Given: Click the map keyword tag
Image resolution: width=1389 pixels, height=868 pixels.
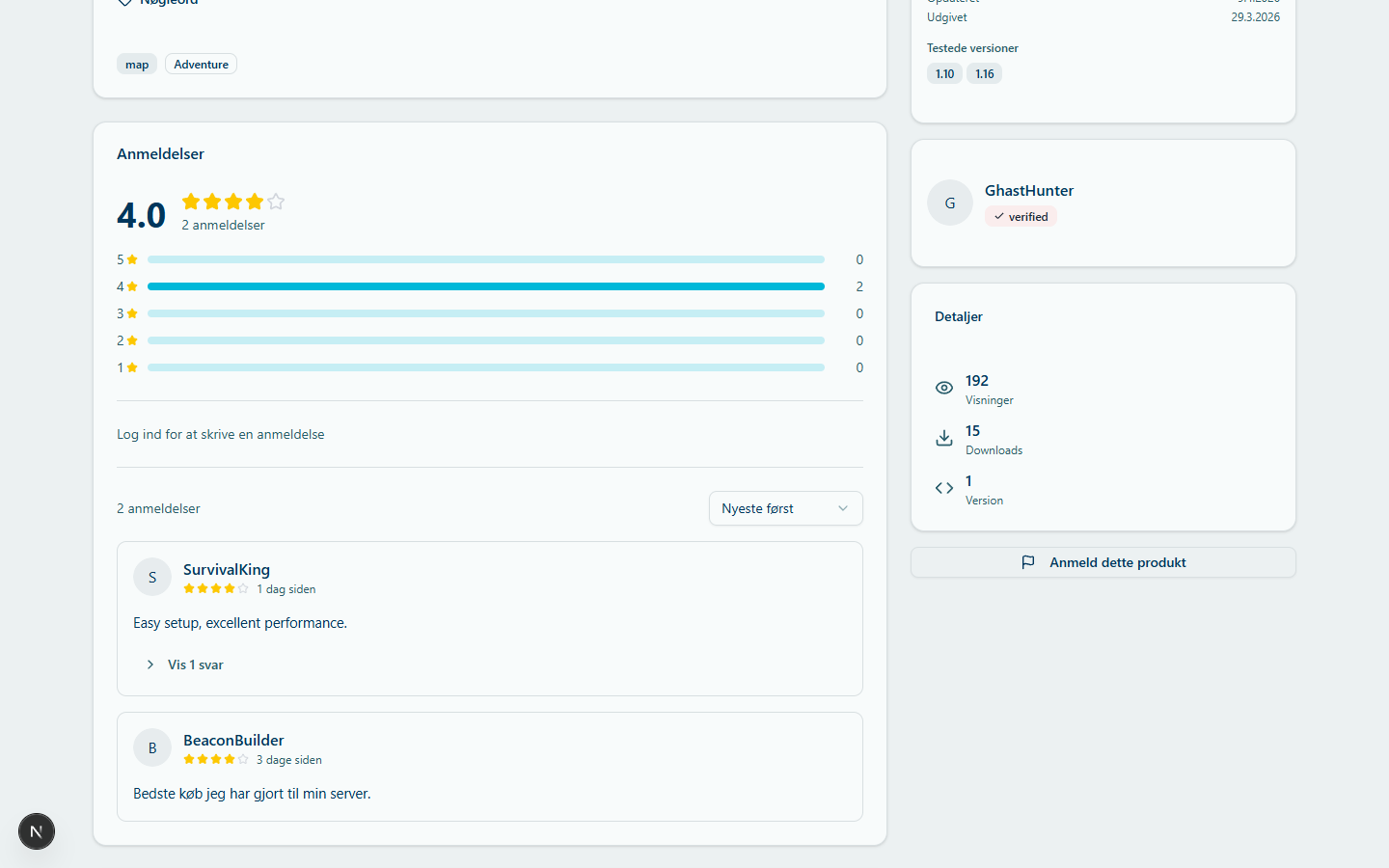Looking at the screenshot, I should click(x=137, y=65).
